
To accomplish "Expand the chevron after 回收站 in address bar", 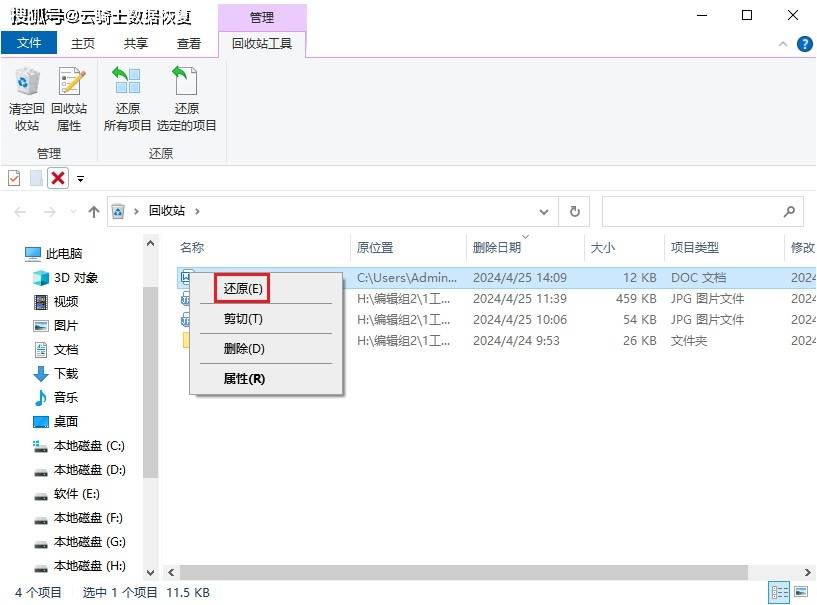I will [x=197, y=211].
